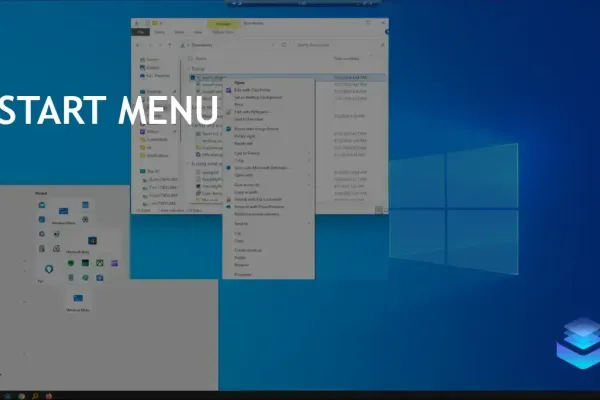Open OneDrive Personal in navigation pane
The height and width of the screenshot is (400, 600).
(x=157, y=76)
